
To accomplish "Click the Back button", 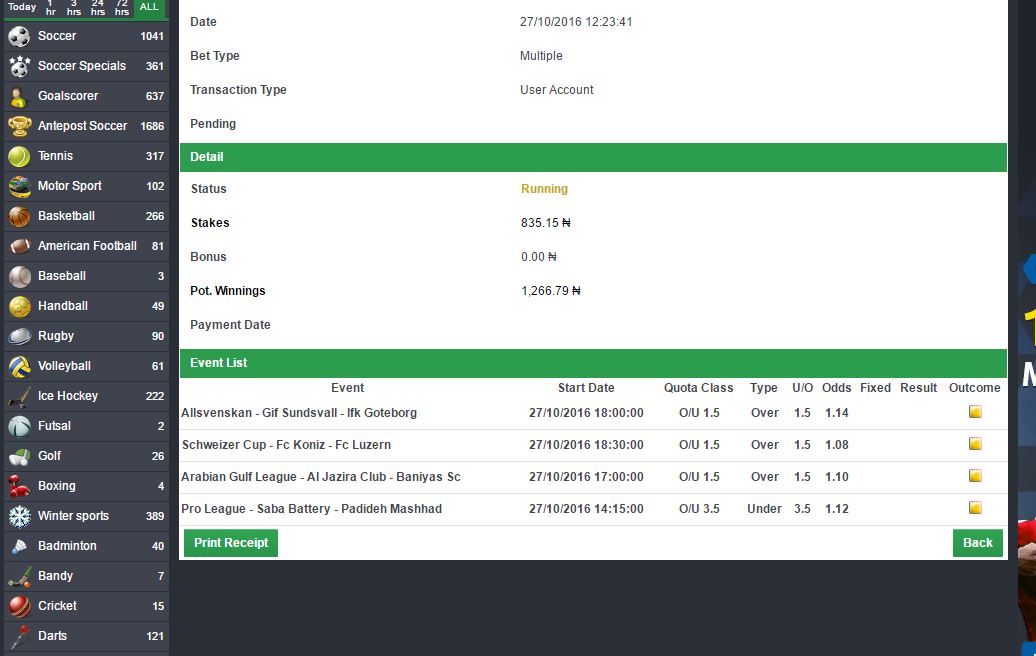I will pos(977,543).
